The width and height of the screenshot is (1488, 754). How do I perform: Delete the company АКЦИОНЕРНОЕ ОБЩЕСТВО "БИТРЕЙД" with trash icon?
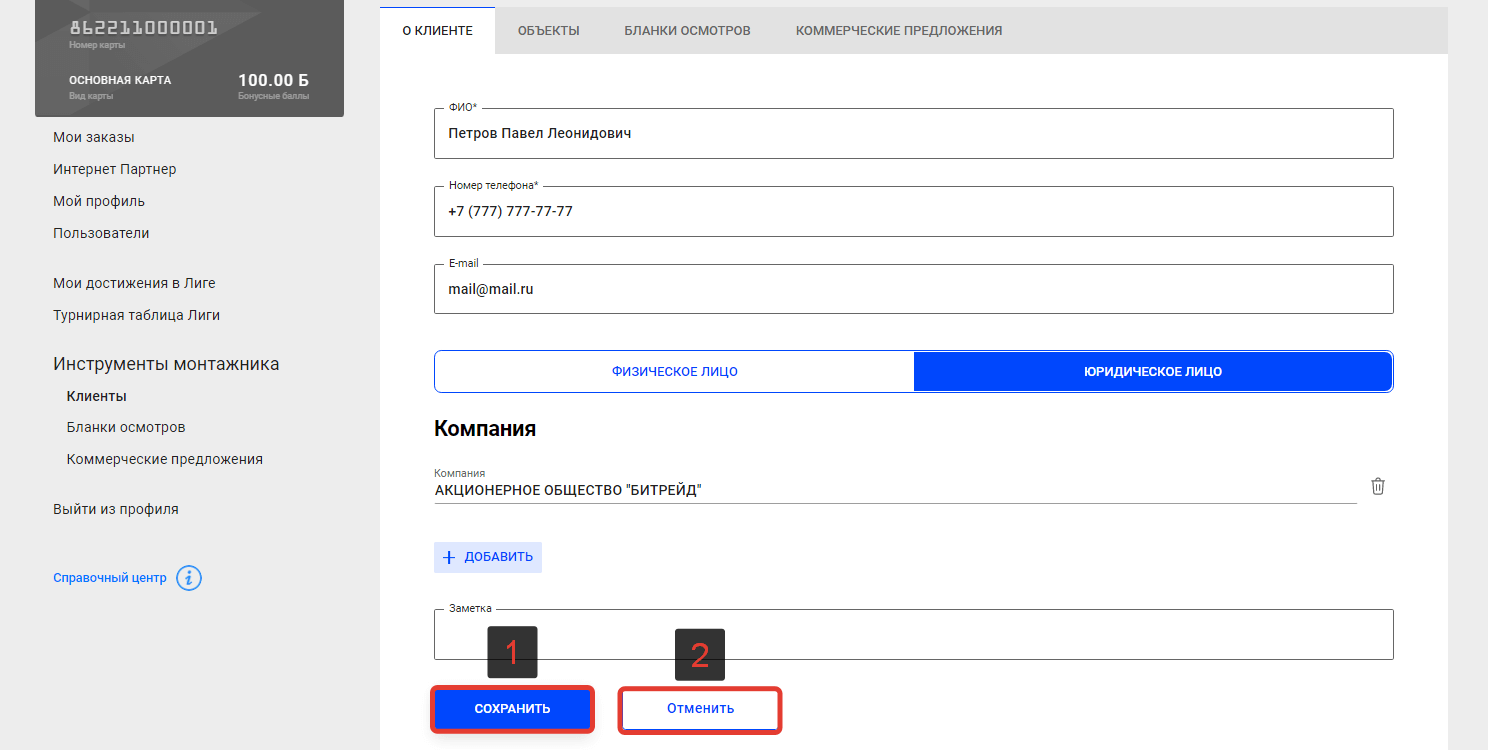1377,487
